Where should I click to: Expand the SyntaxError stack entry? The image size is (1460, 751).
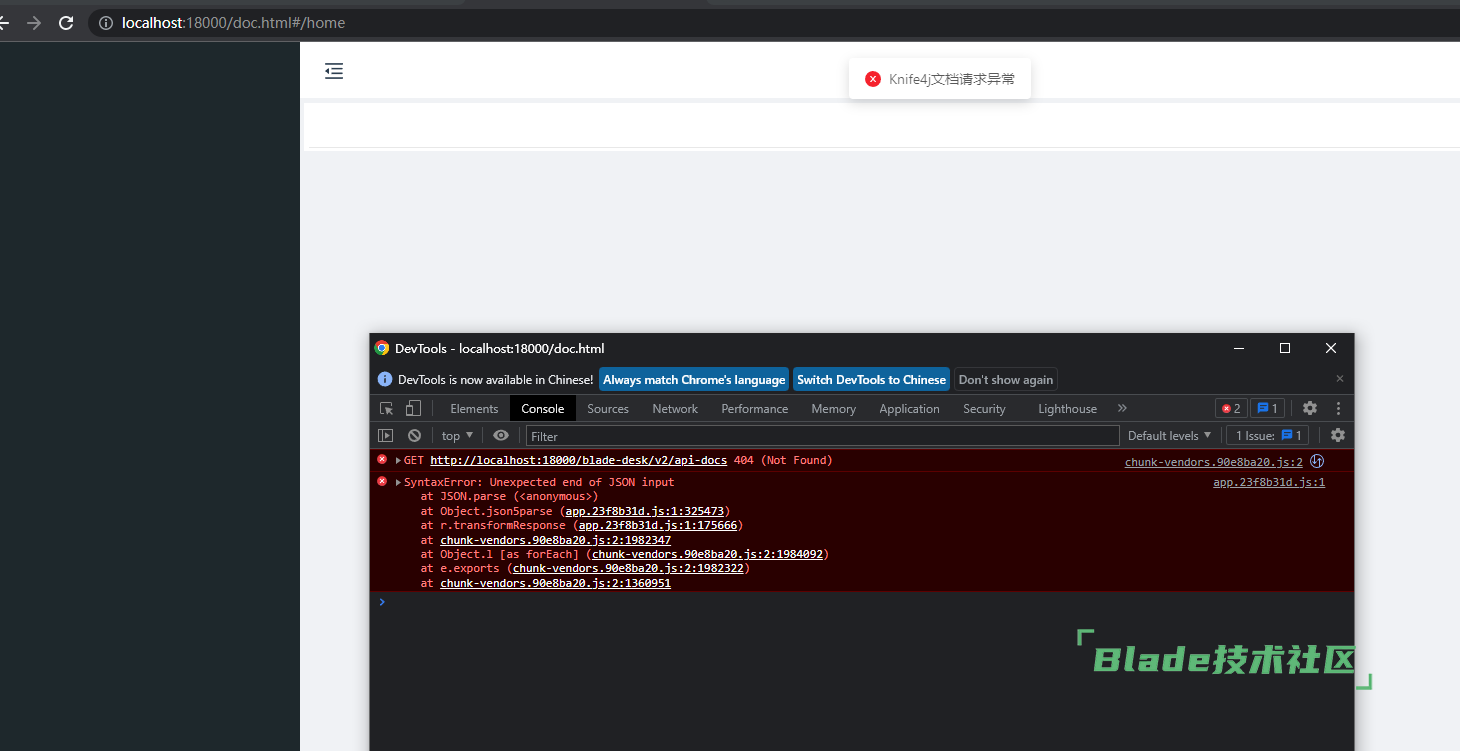point(398,482)
